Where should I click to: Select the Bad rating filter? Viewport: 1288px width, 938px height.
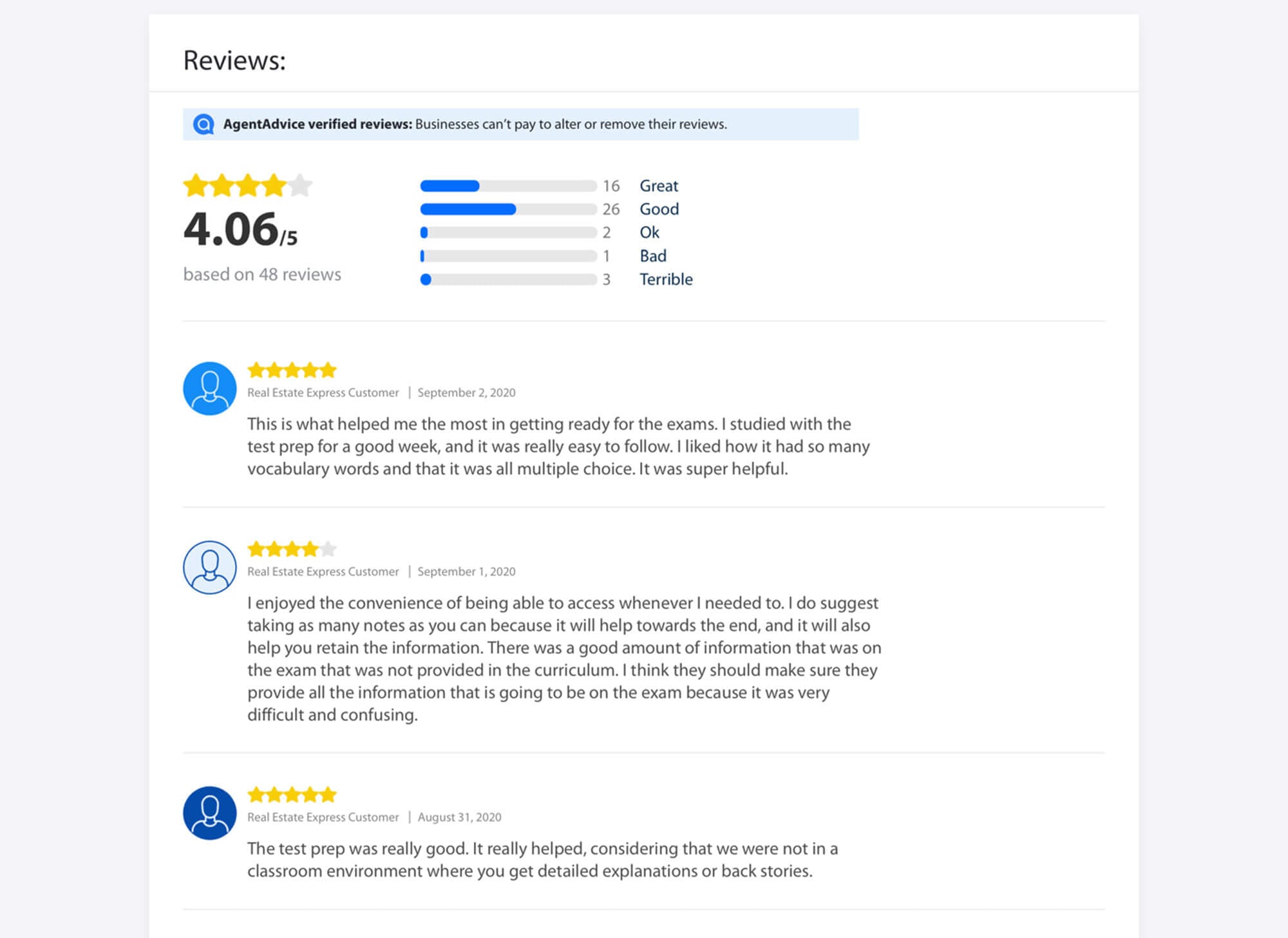(x=653, y=256)
